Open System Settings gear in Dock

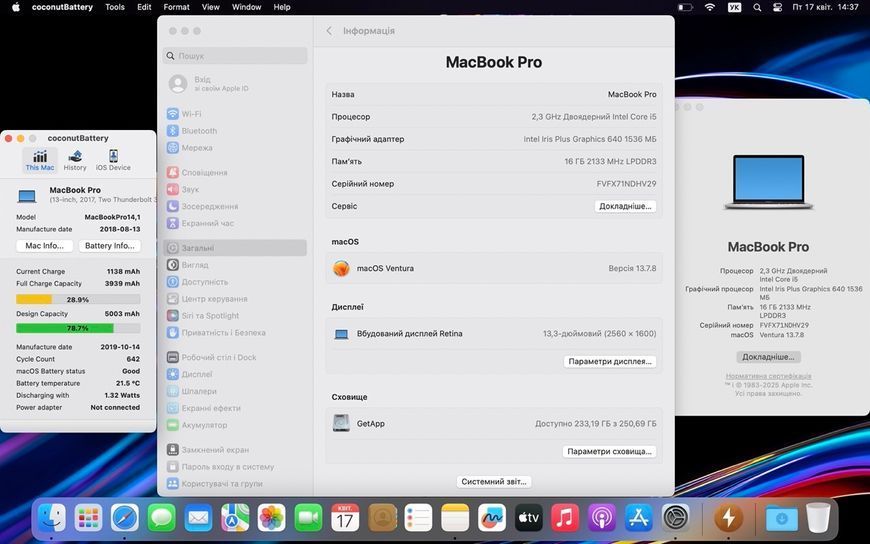[x=676, y=518]
